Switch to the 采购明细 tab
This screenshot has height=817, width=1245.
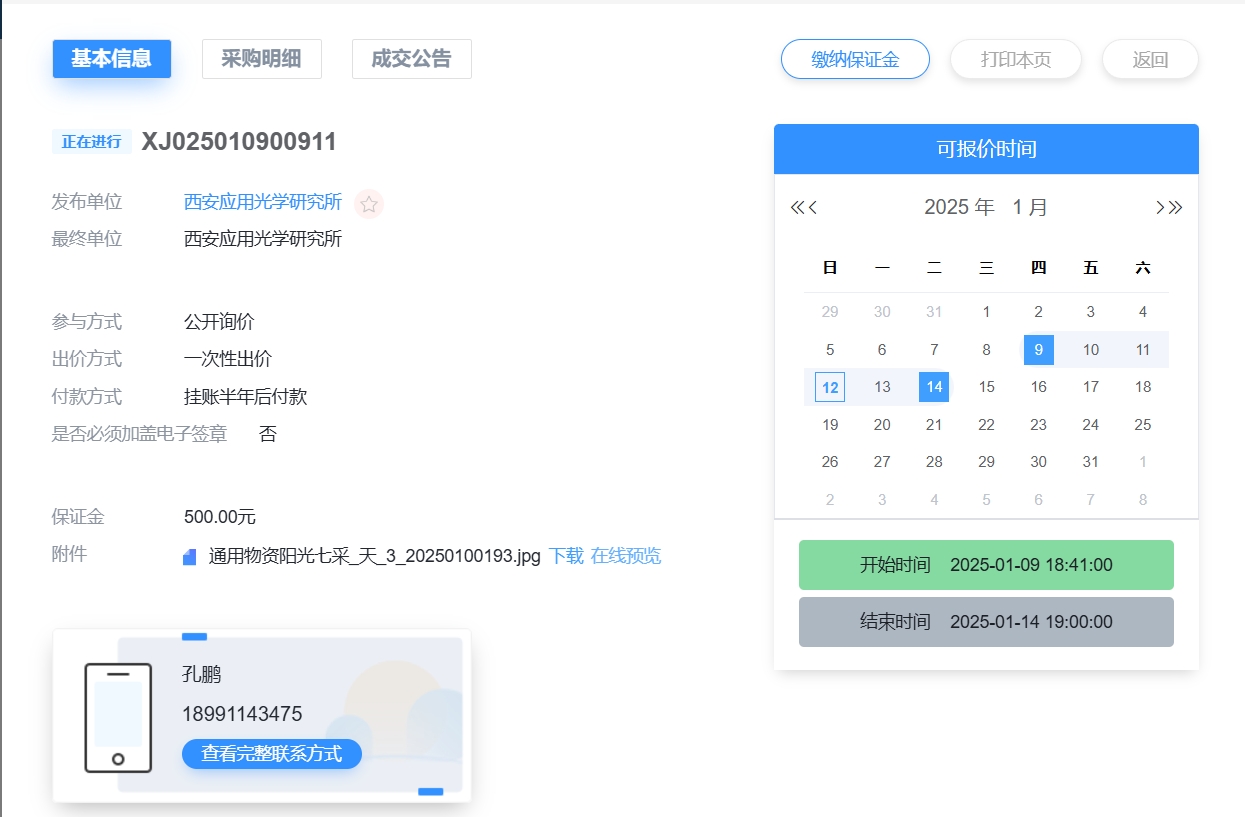(x=261, y=59)
